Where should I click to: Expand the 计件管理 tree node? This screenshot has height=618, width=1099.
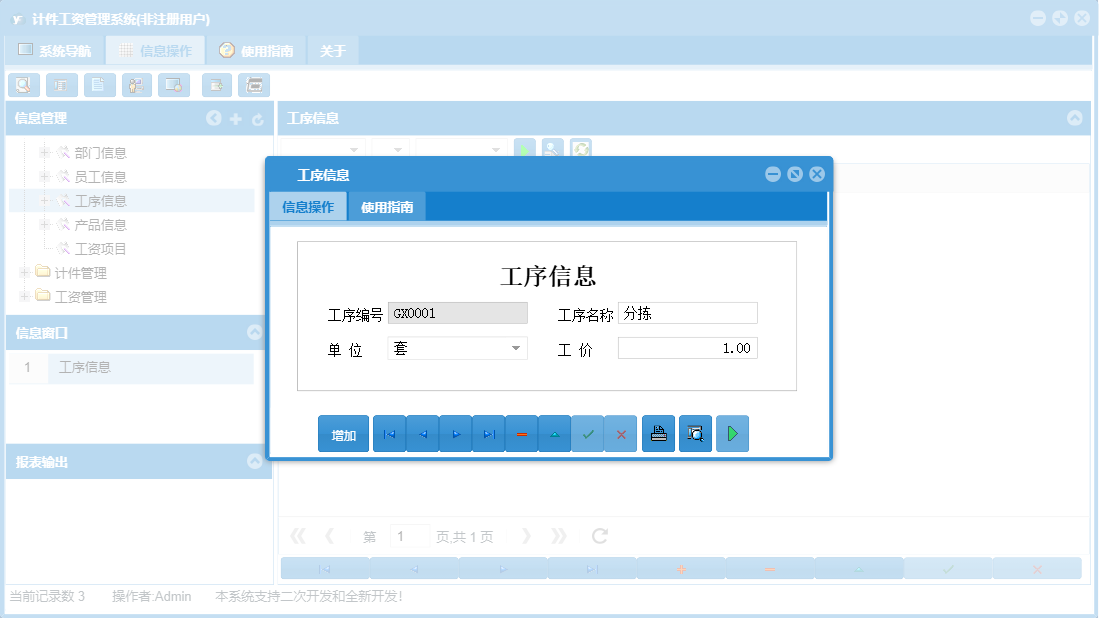[22, 272]
